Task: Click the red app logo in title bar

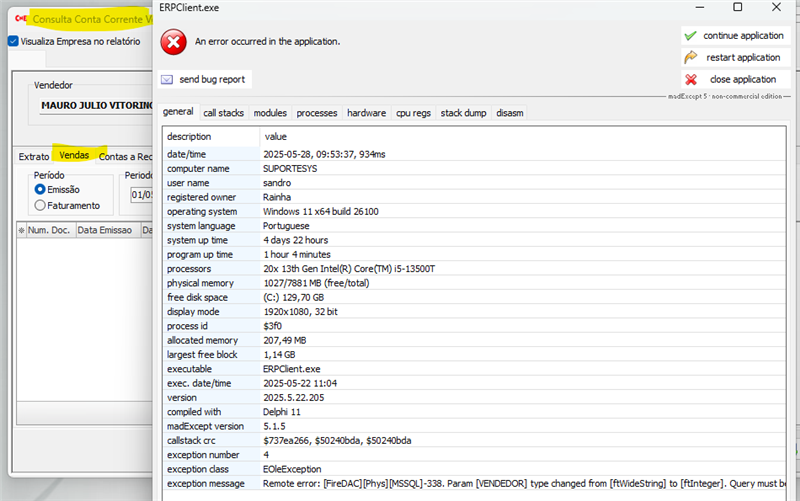Action: 18,19
